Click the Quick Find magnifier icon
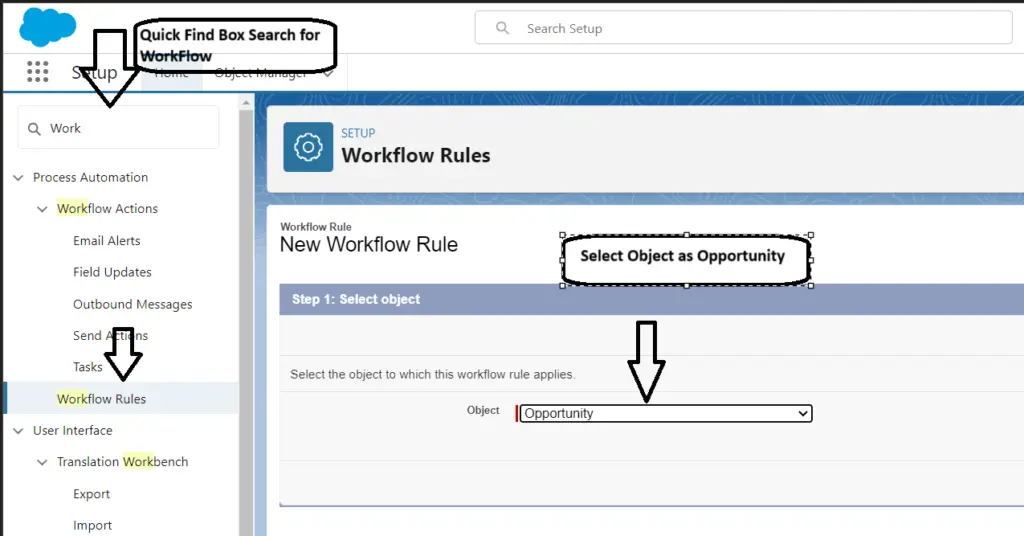This screenshot has width=1024, height=536. coord(35,129)
